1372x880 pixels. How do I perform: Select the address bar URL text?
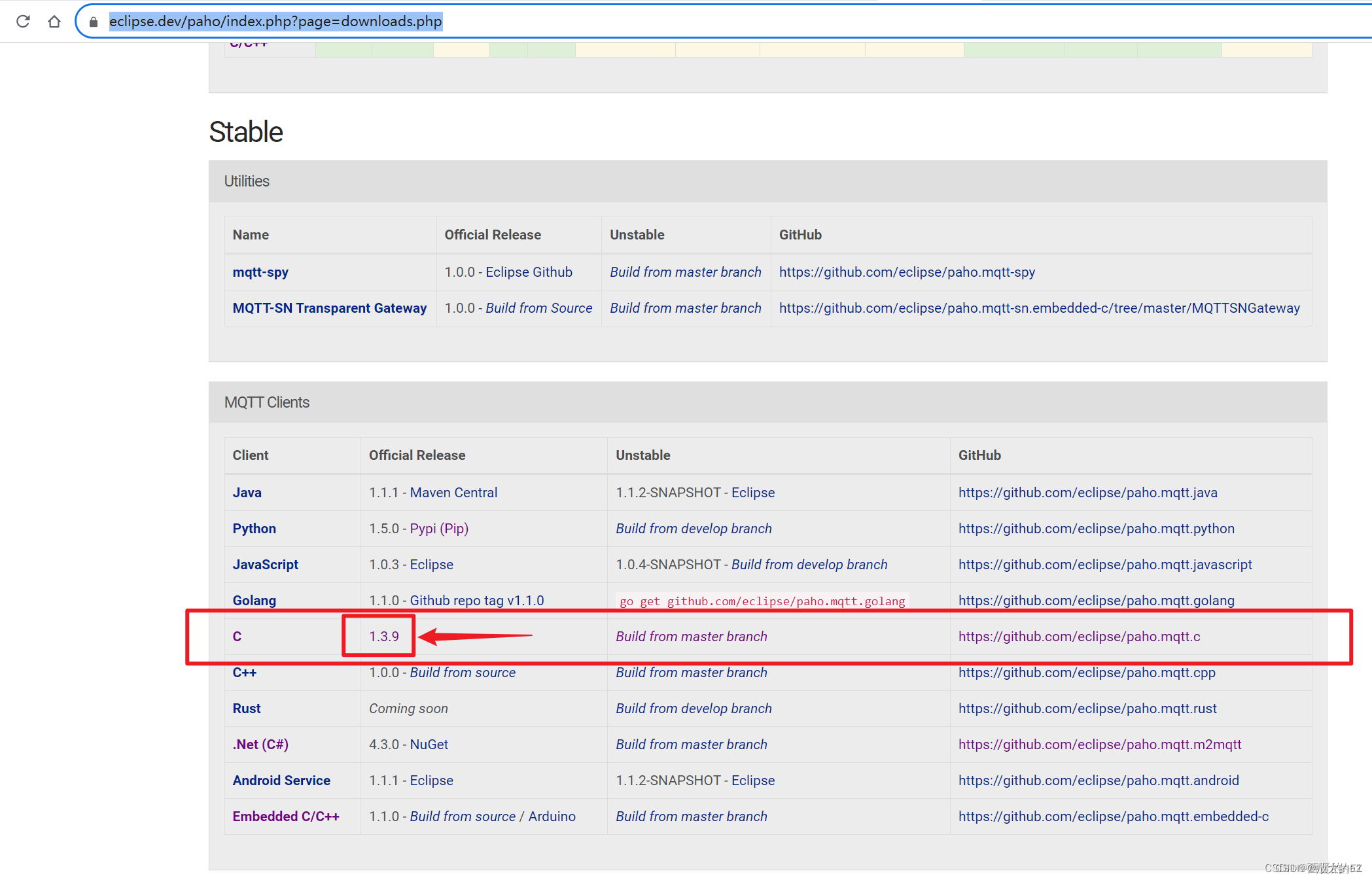pyautogui.click(x=275, y=21)
